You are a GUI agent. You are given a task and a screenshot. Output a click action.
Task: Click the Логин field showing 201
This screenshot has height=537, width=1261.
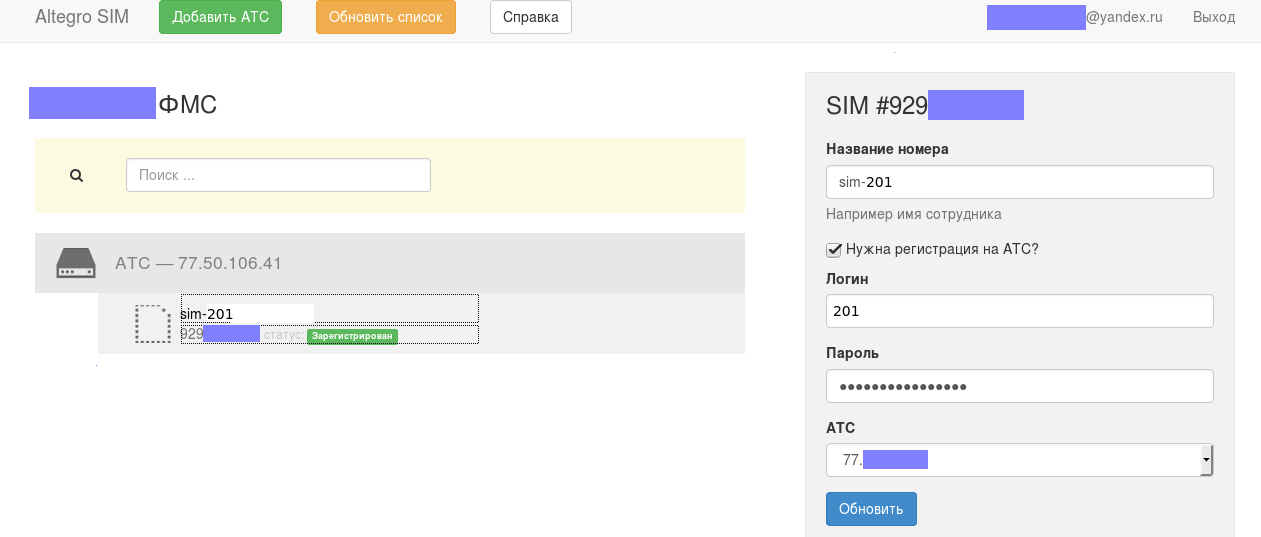click(x=1019, y=311)
